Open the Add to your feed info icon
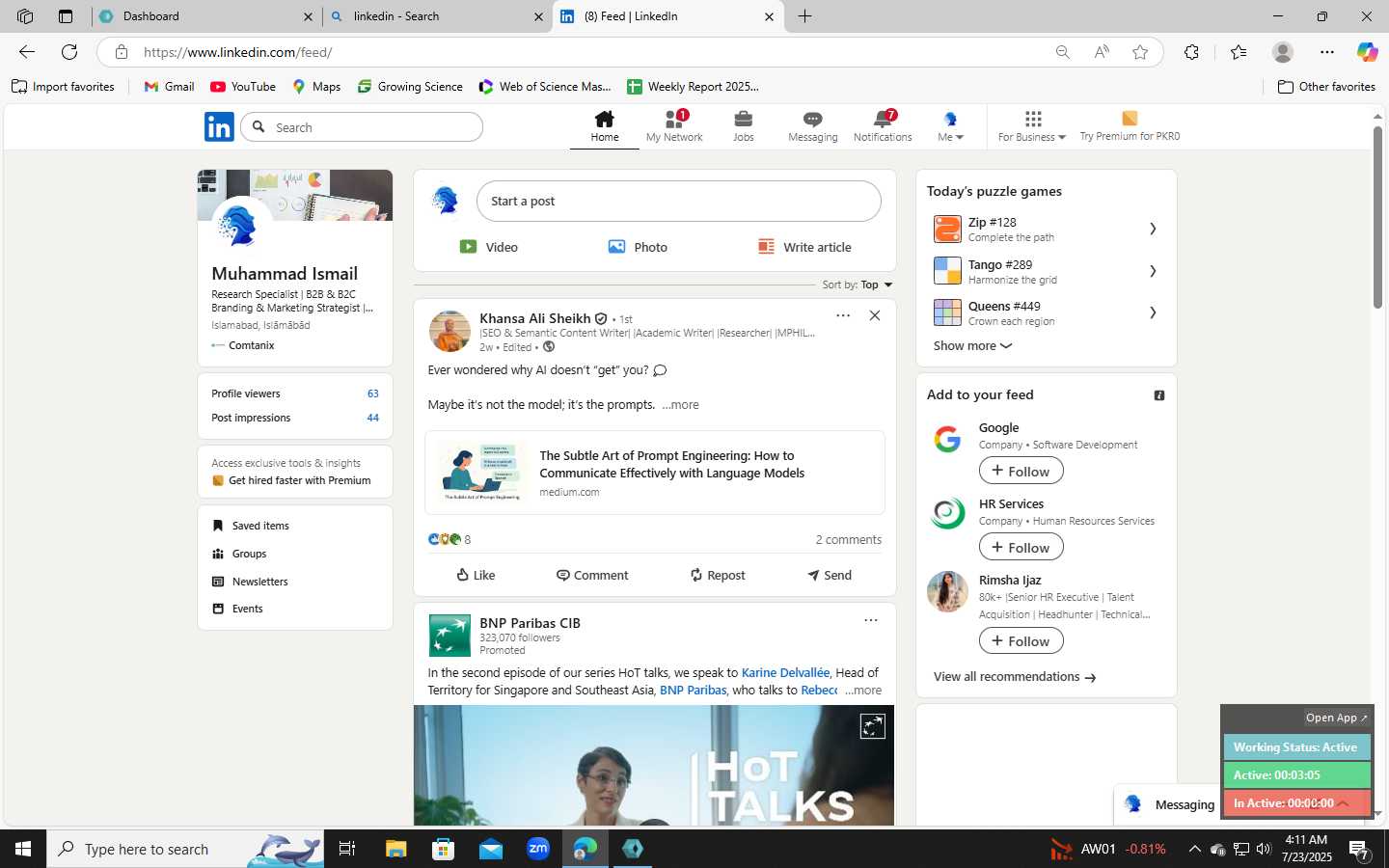 pos(1159,395)
